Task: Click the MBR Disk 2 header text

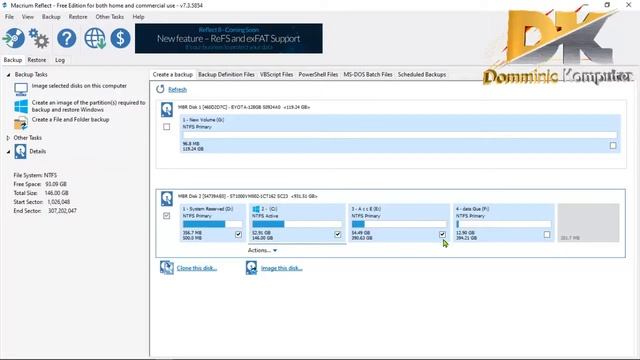Action: [247, 196]
